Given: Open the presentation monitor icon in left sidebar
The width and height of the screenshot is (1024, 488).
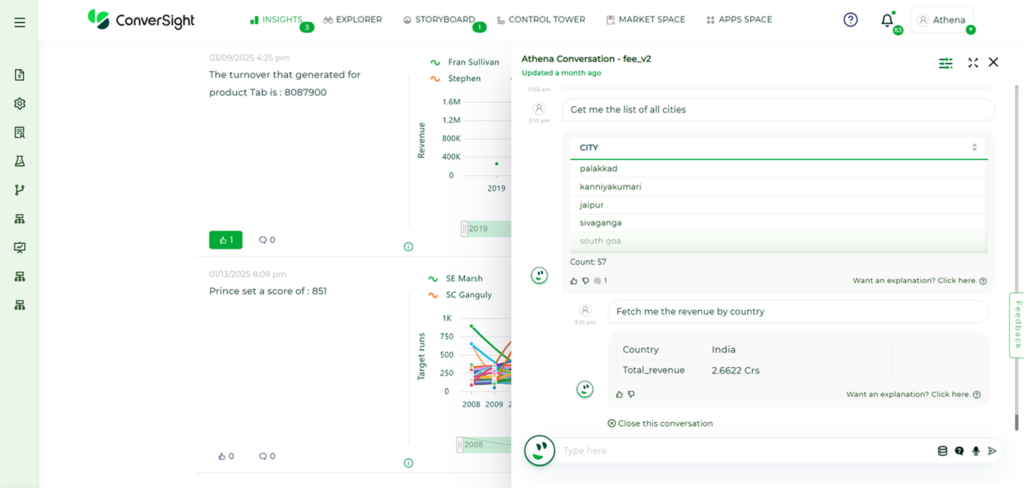Looking at the screenshot, I should tap(20, 248).
